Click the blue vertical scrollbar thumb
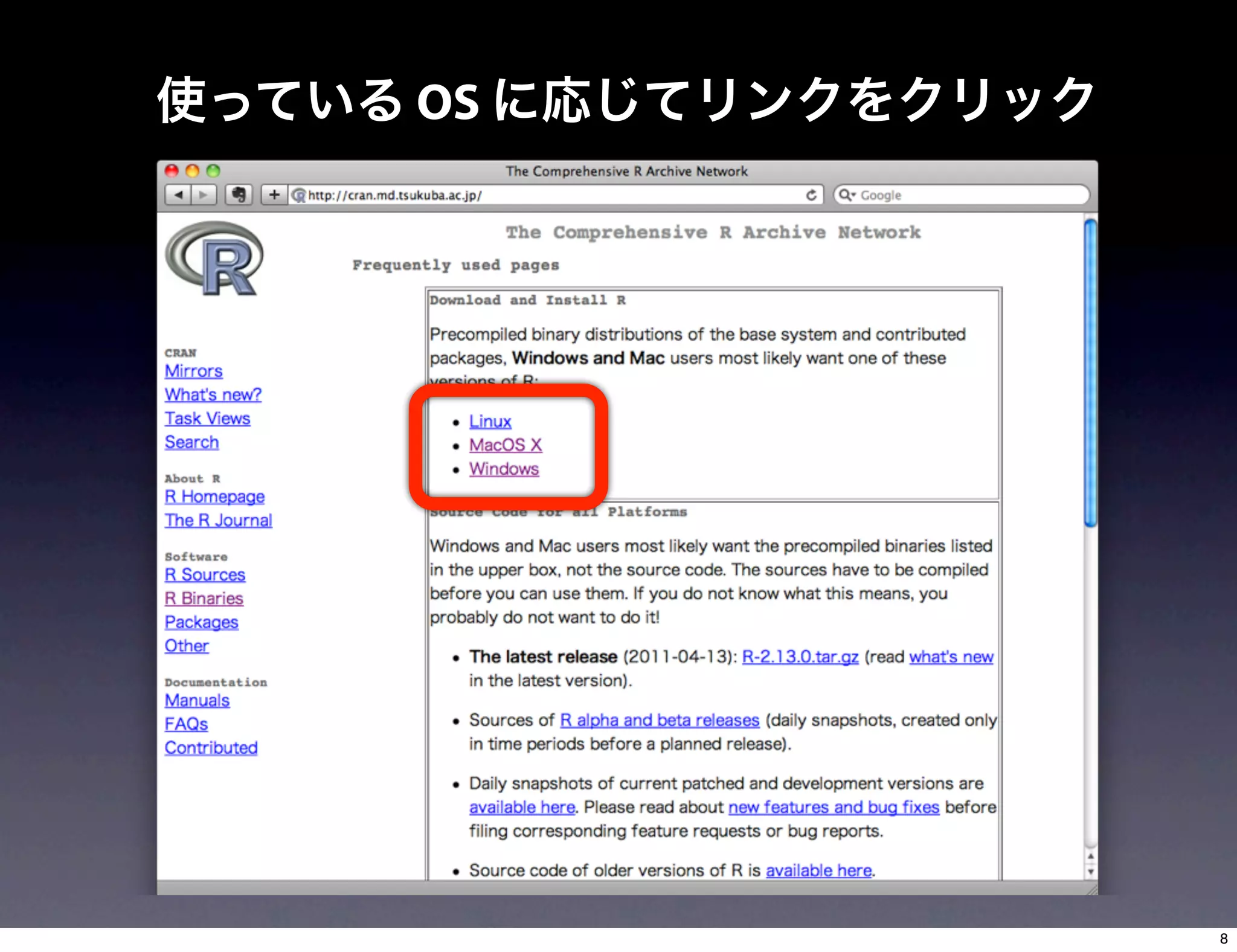1237x952 pixels. click(x=1090, y=373)
